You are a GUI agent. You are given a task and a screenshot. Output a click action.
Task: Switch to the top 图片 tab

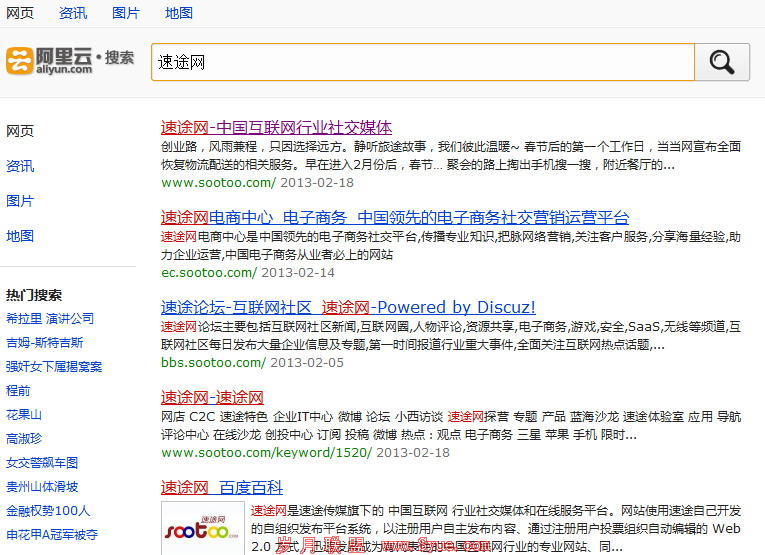[x=126, y=13]
